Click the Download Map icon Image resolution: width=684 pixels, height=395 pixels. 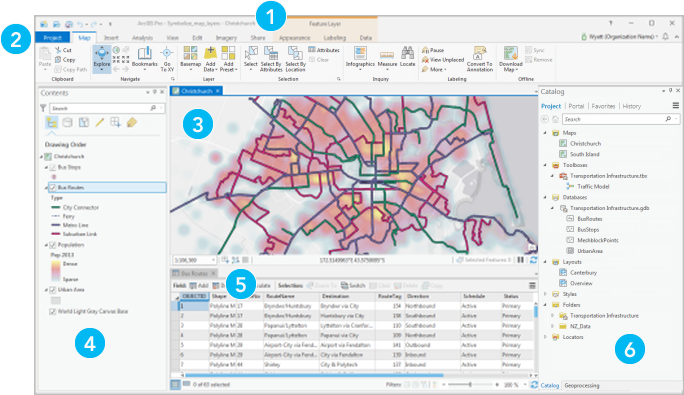pyautogui.click(x=510, y=53)
